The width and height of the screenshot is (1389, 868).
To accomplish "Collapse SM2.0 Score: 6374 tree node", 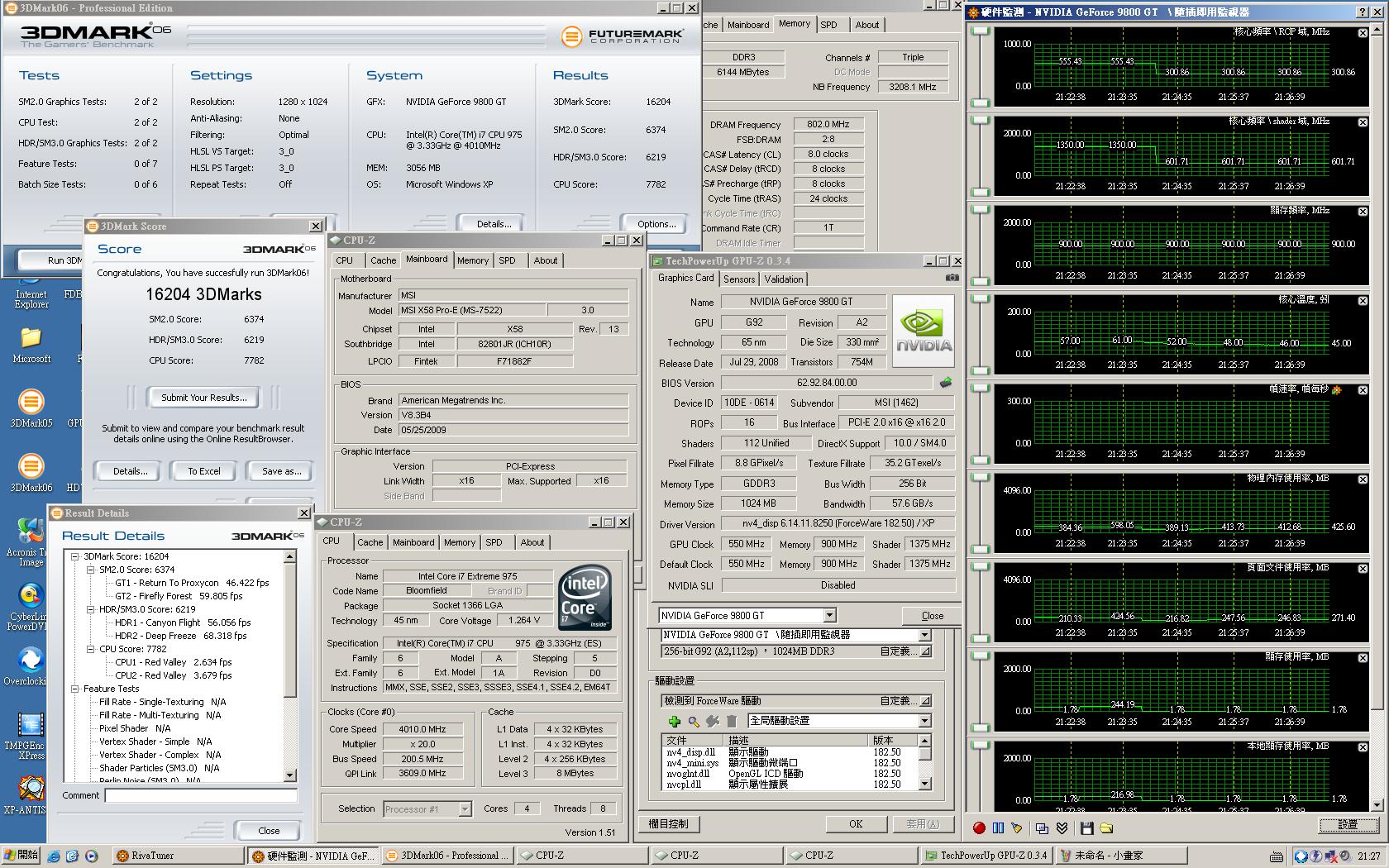I will pyautogui.click(x=90, y=570).
